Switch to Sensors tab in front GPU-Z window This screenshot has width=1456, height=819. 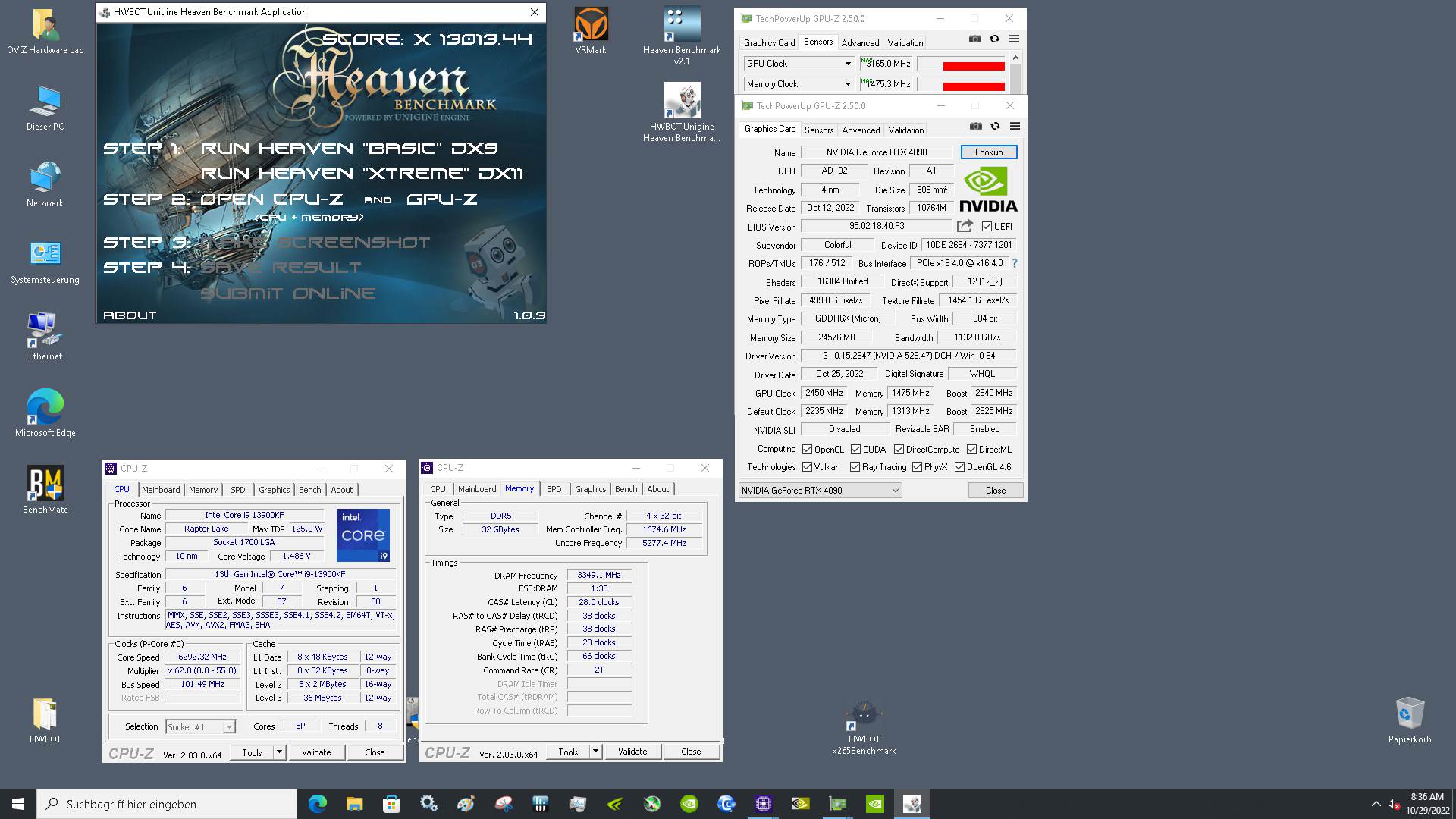pos(819,130)
